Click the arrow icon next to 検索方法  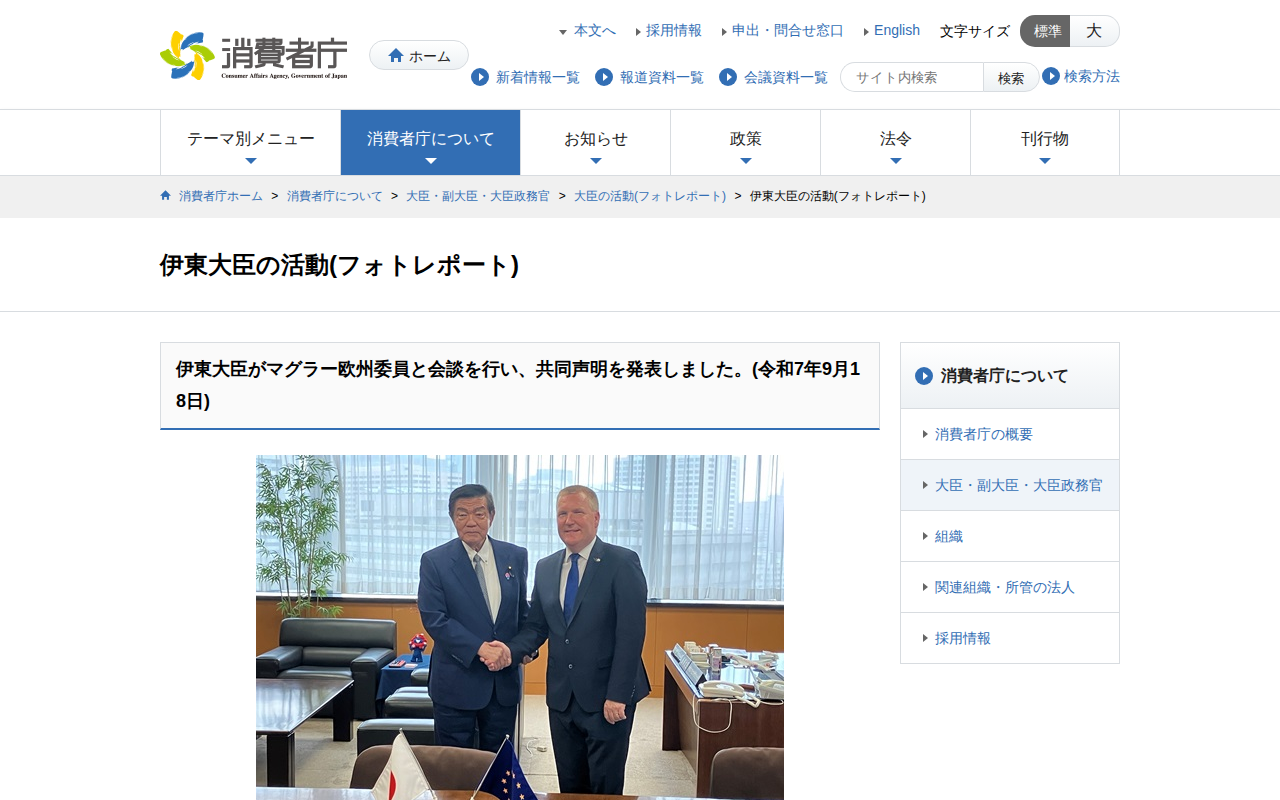pos(1051,76)
